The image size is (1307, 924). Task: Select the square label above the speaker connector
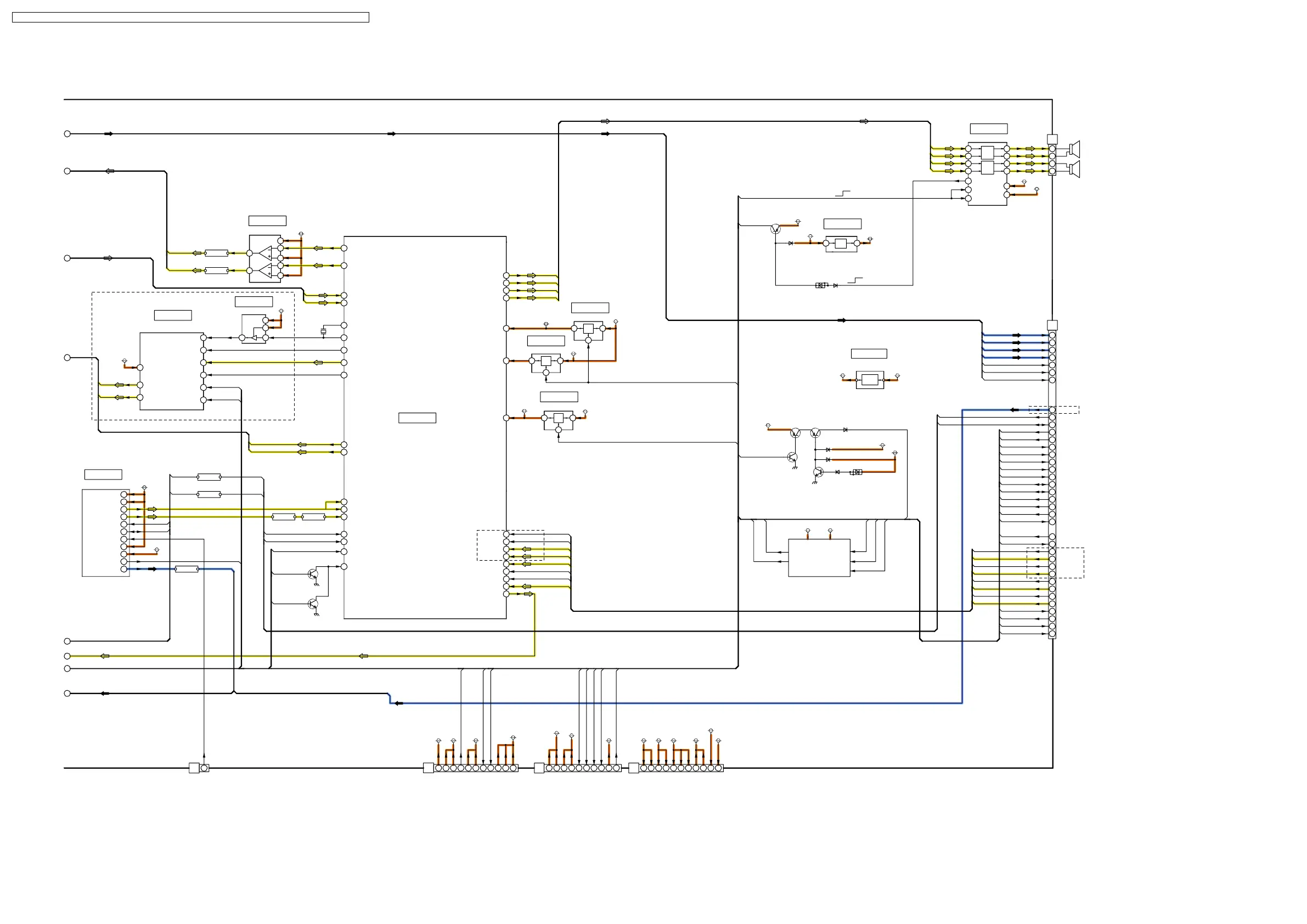pos(1052,139)
